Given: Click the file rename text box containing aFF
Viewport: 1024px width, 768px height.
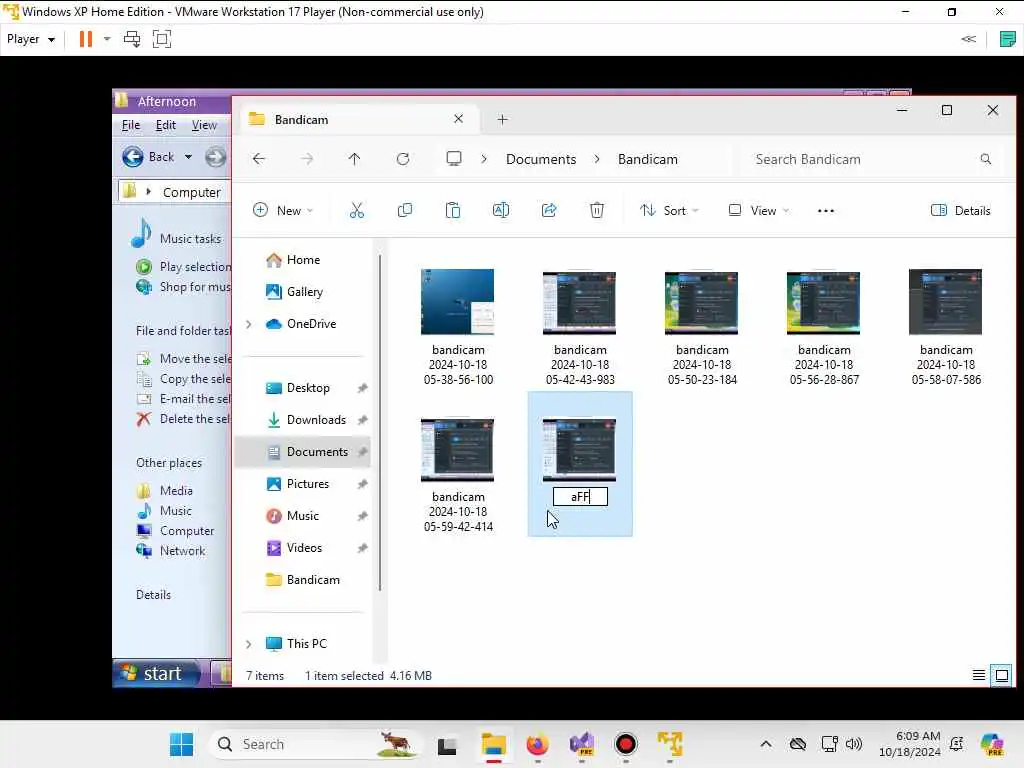Looking at the screenshot, I should click(580, 497).
